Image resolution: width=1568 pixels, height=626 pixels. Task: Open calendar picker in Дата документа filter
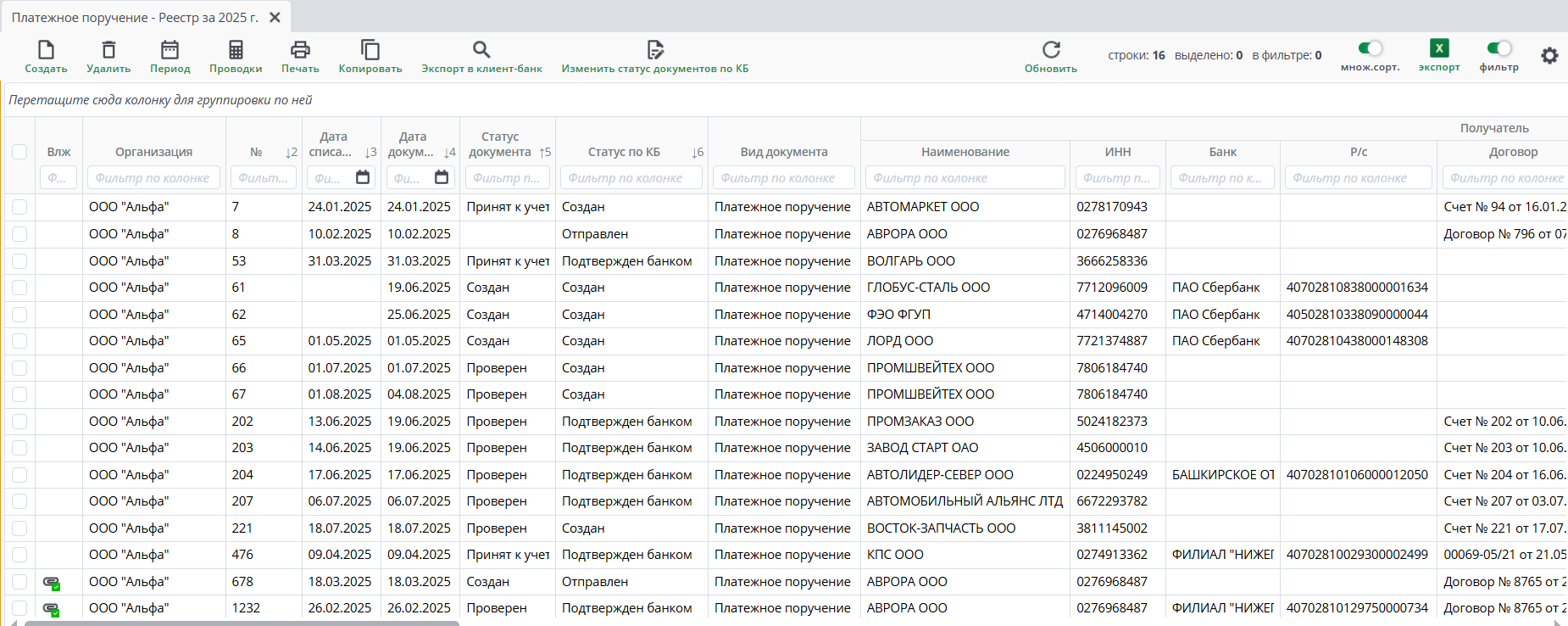pyautogui.click(x=442, y=177)
